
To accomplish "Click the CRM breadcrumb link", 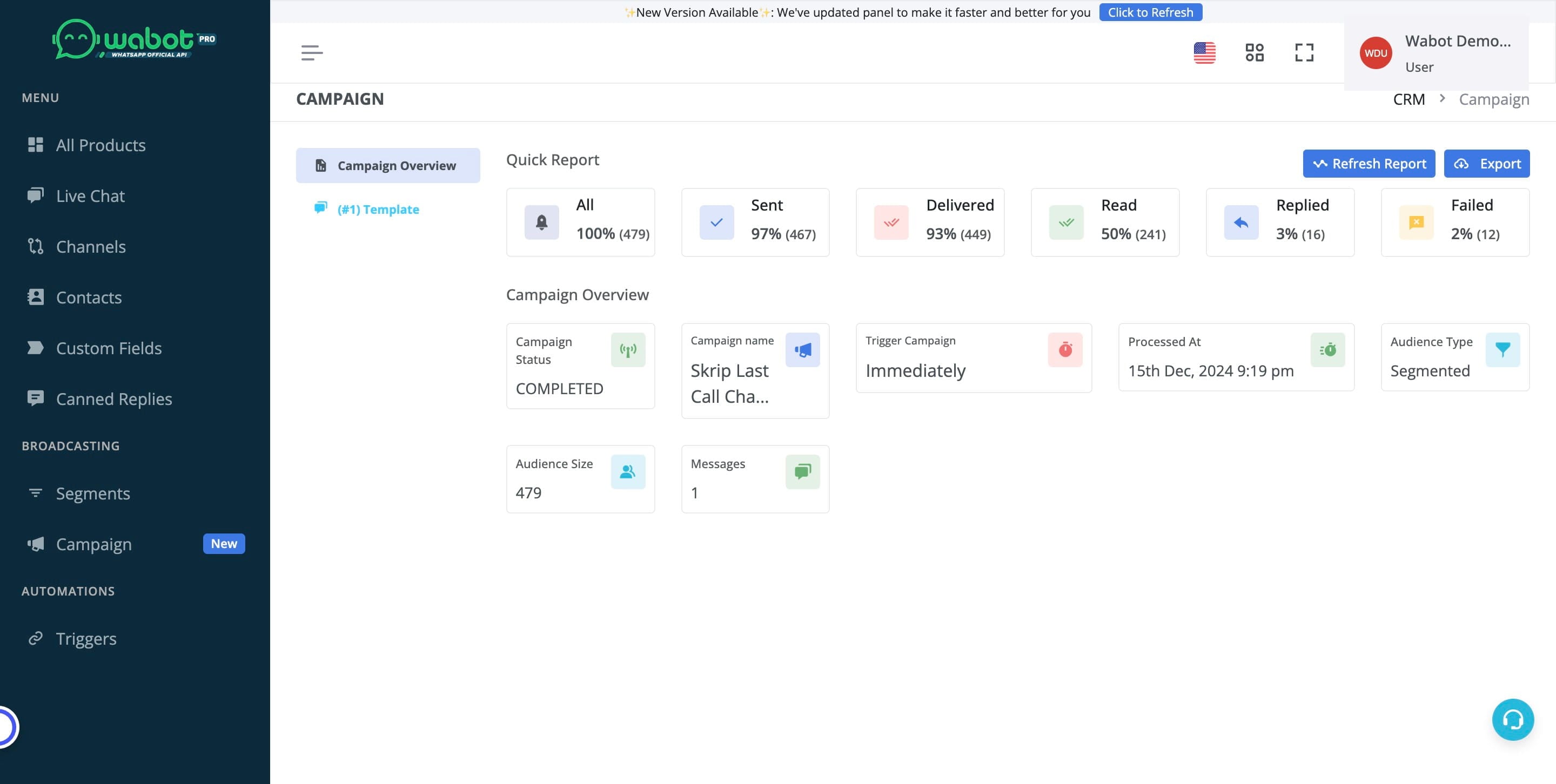I will tap(1409, 99).
